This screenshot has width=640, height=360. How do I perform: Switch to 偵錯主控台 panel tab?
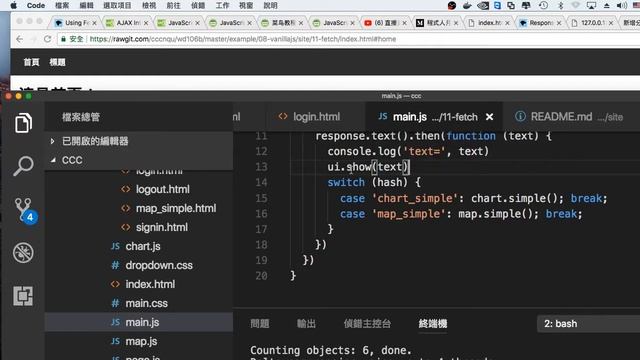367,324
